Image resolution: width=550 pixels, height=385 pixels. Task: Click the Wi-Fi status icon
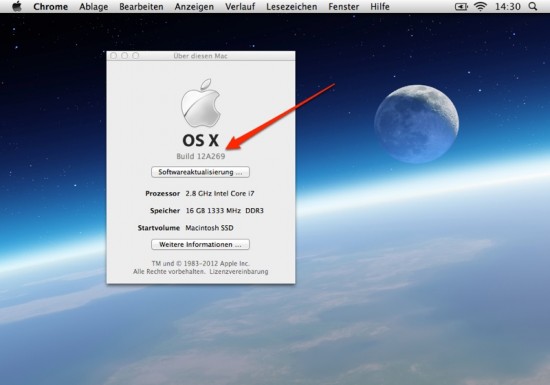point(480,6)
